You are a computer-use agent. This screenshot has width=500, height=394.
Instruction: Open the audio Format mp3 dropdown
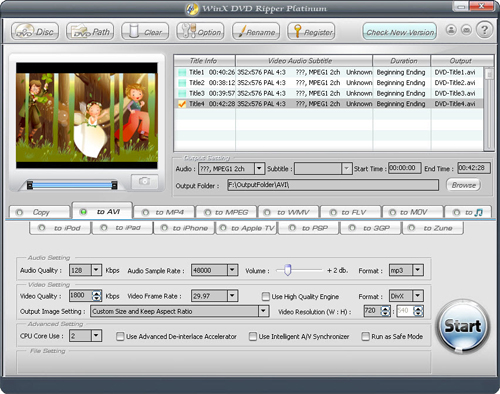pyautogui.click(x=418, y=270)
